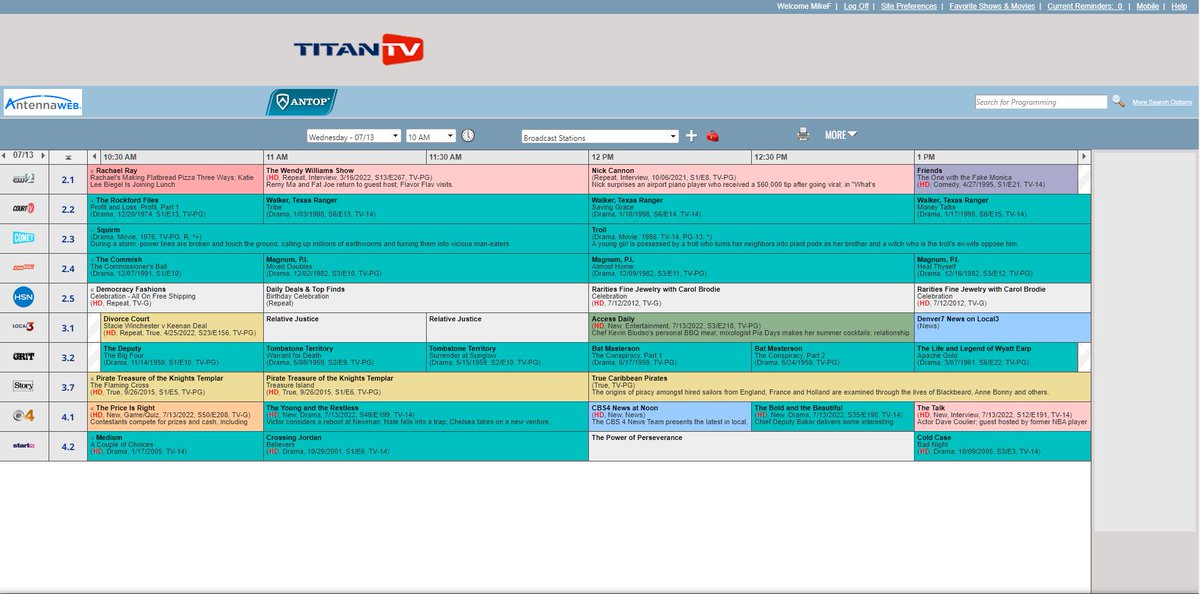This screenshot has height=594, width=1200.
Task: Select channel number 3.7
Action: (68, 386)
